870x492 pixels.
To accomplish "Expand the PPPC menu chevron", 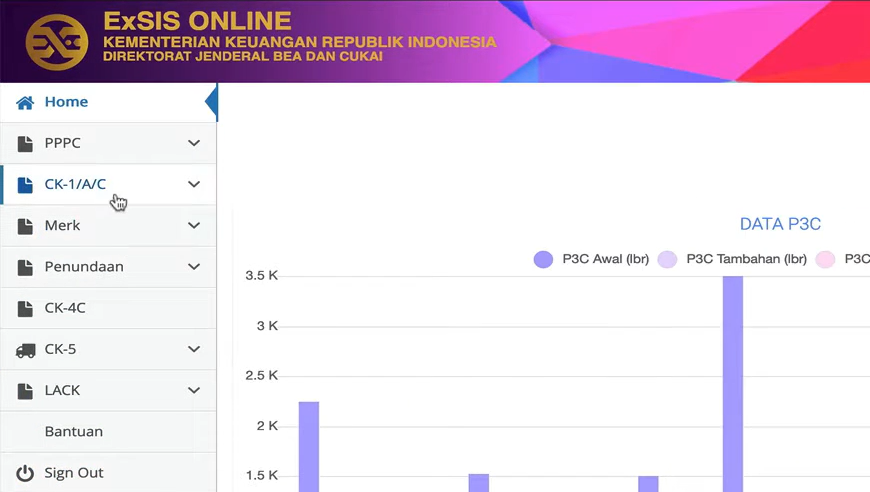I will [194, 143].
